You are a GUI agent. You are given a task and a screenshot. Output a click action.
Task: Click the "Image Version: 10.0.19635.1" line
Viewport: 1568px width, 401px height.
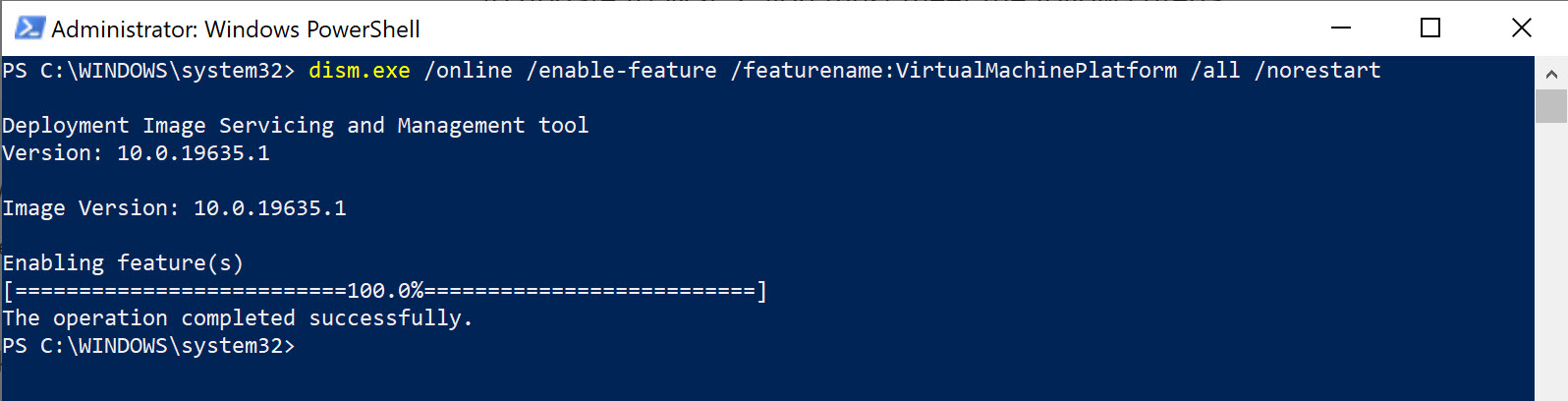pos(174,208)
